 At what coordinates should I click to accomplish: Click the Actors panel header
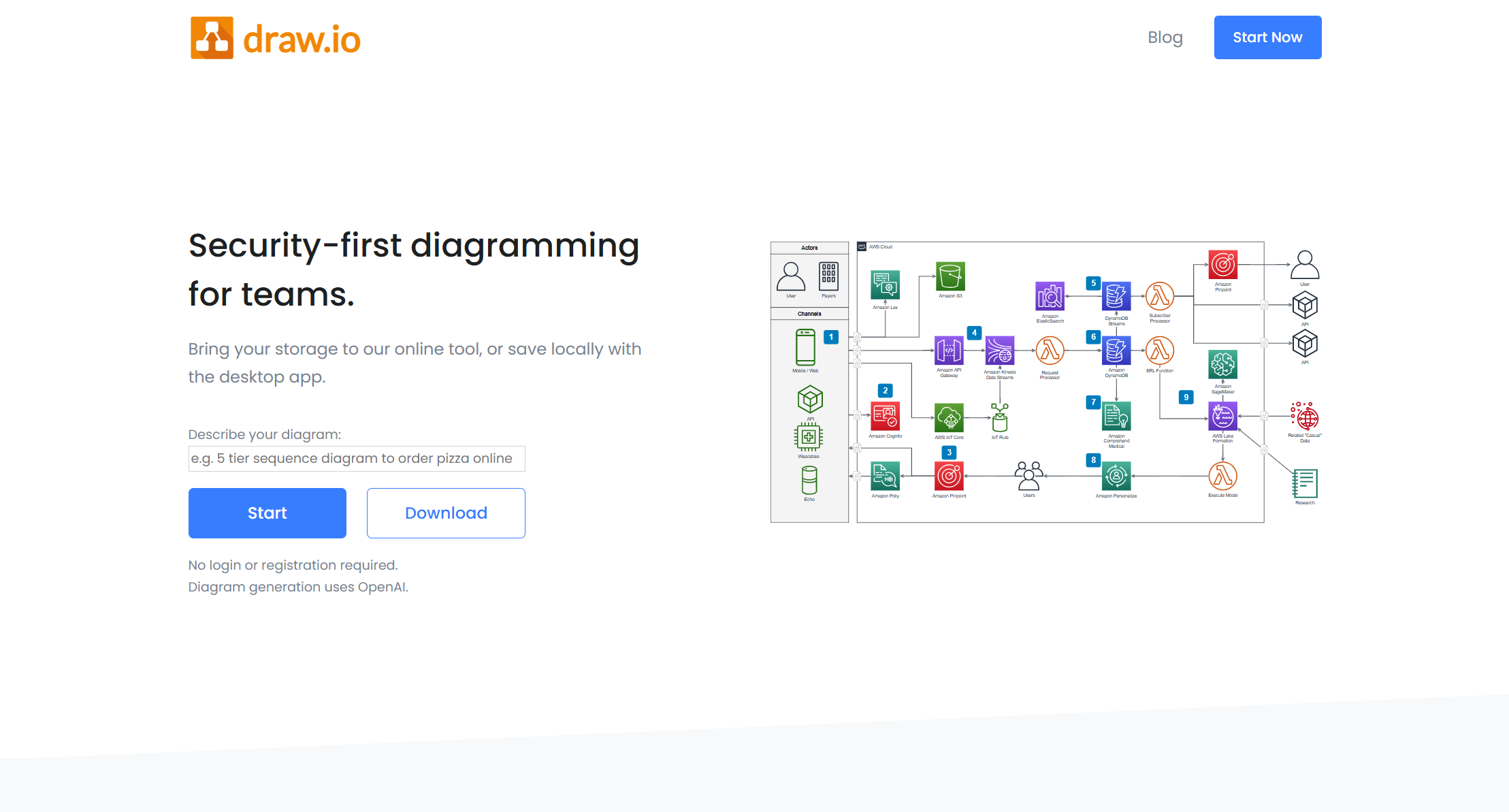[x=809, y=248]
